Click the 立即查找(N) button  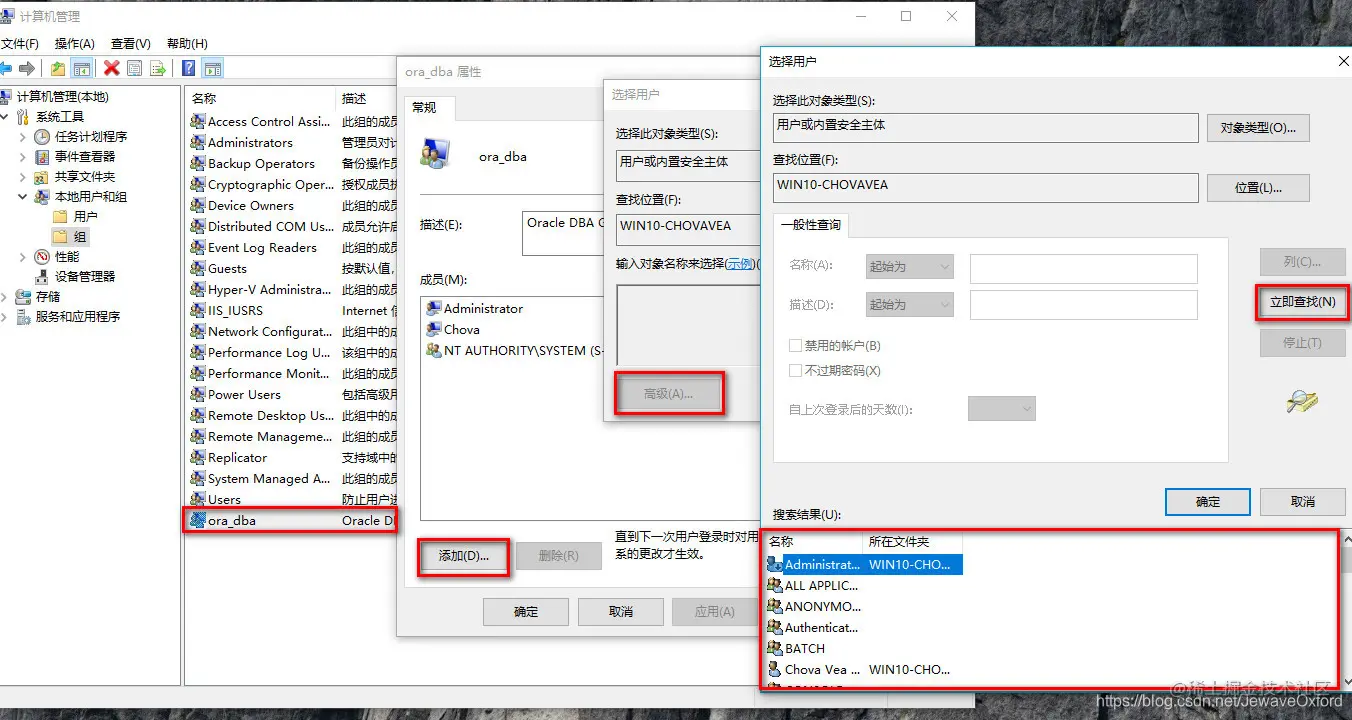1302,302
